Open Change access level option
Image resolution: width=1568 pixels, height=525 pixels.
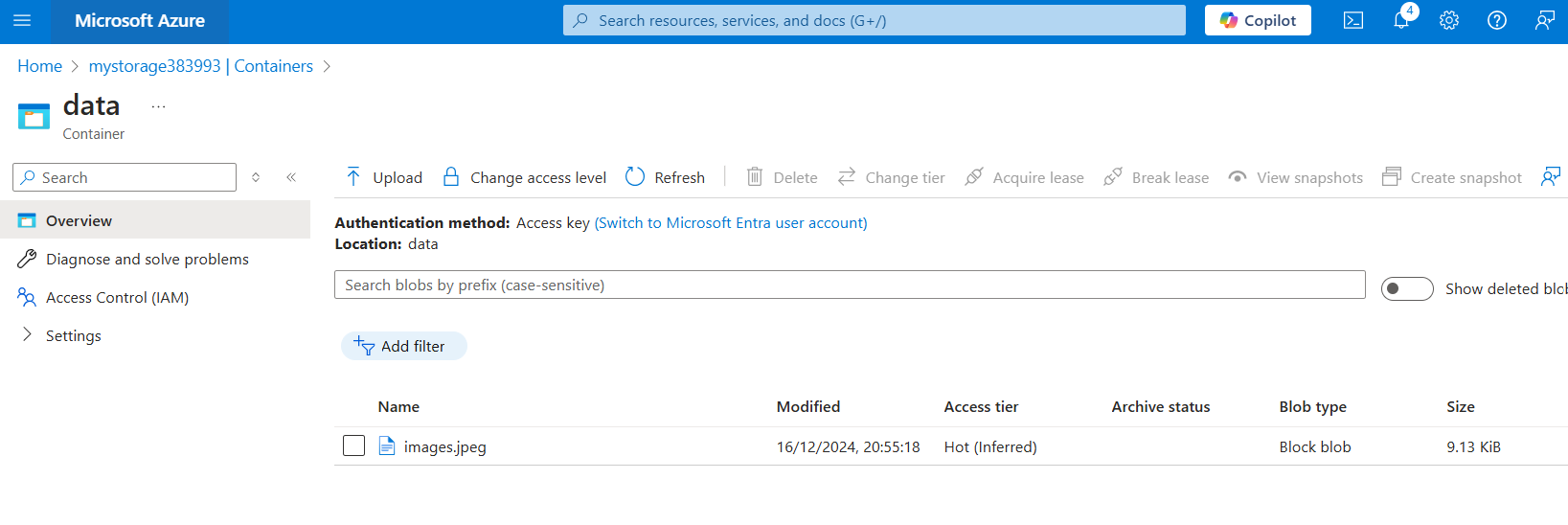pos(524,177)
